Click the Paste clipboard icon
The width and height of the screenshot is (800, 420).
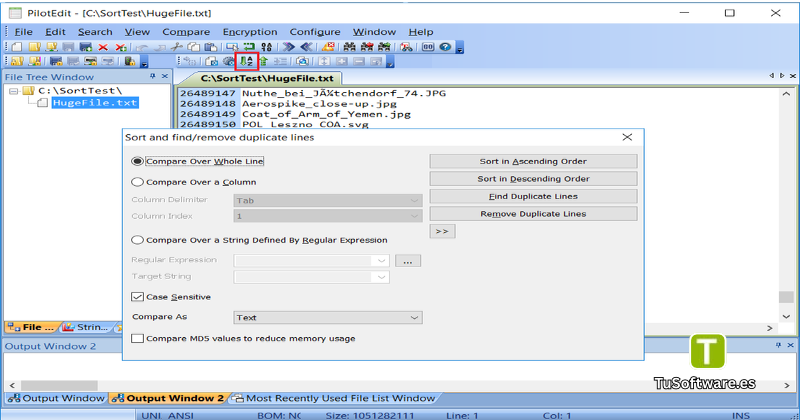click(x=211, y=47)
